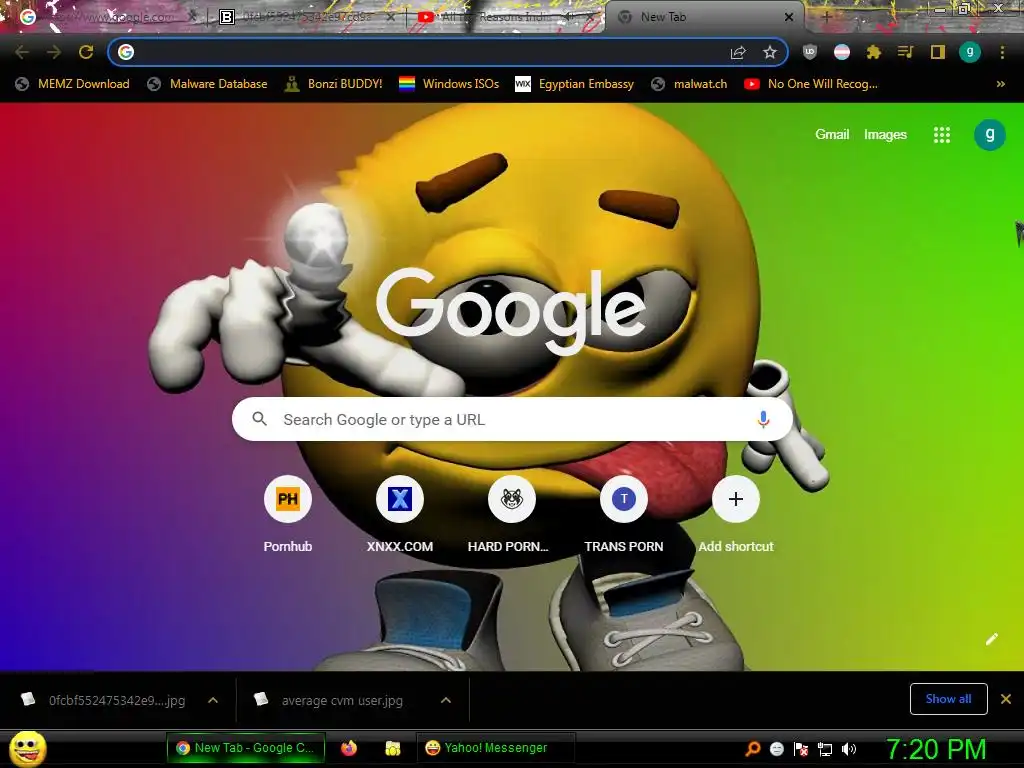Share this page from the address bar

click(738, 52)
